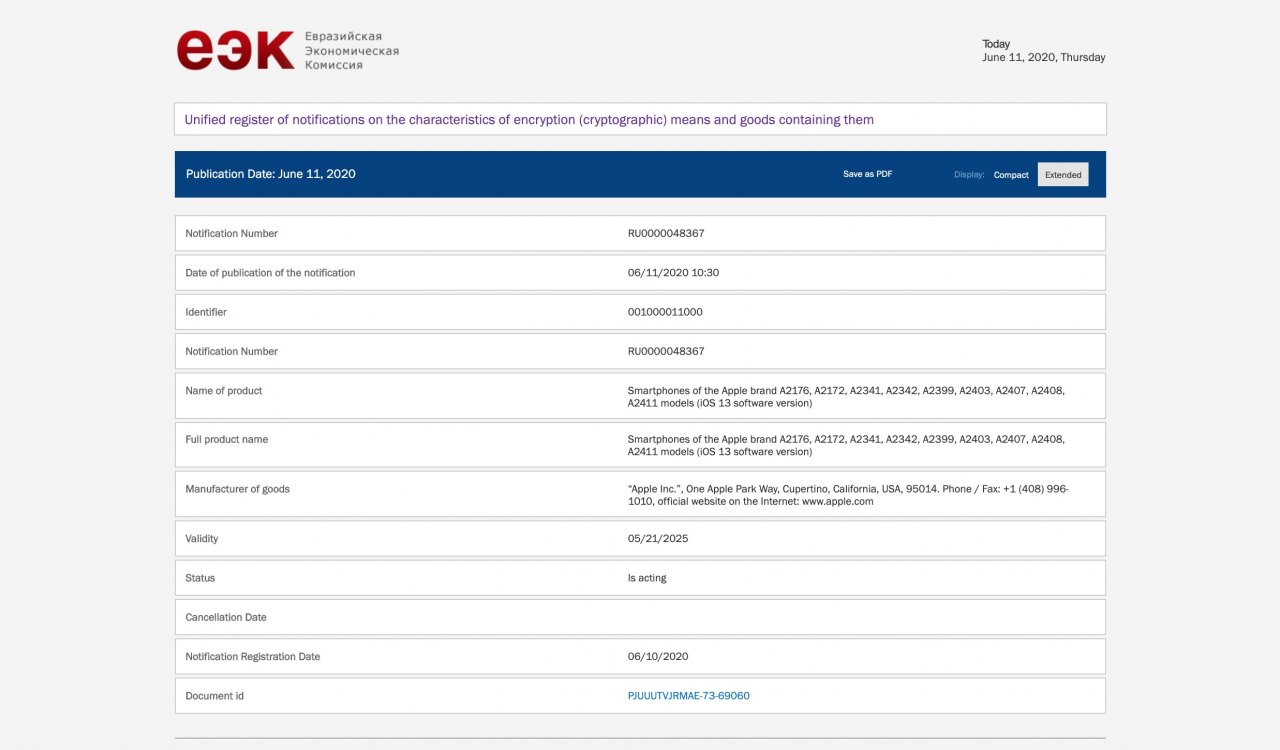1280x750 pixels.
Task: Click validity date 05/21/2025
Action: (658, 539)
